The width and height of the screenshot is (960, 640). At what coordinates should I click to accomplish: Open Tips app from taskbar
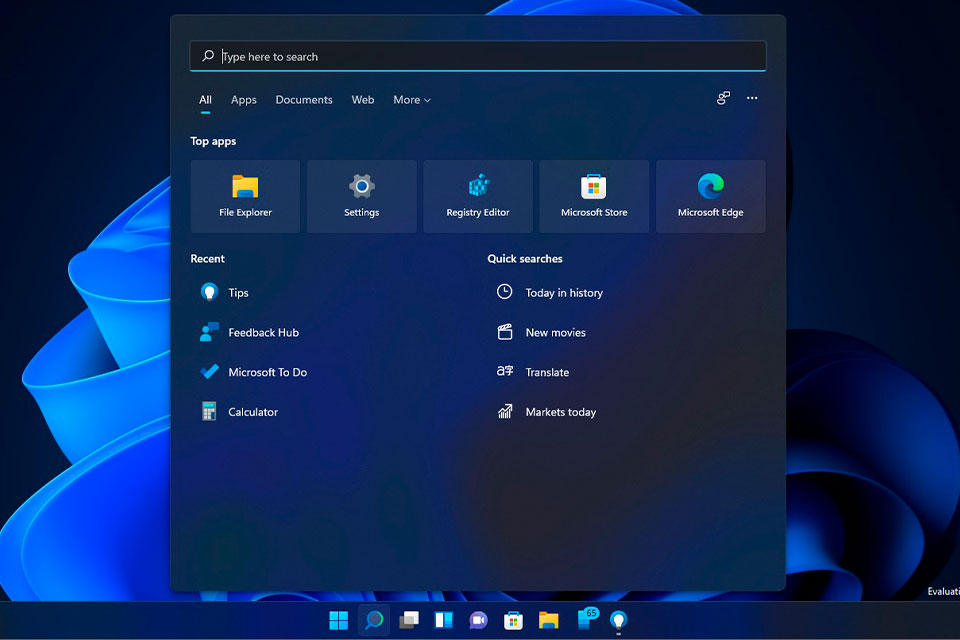(618, 620)
